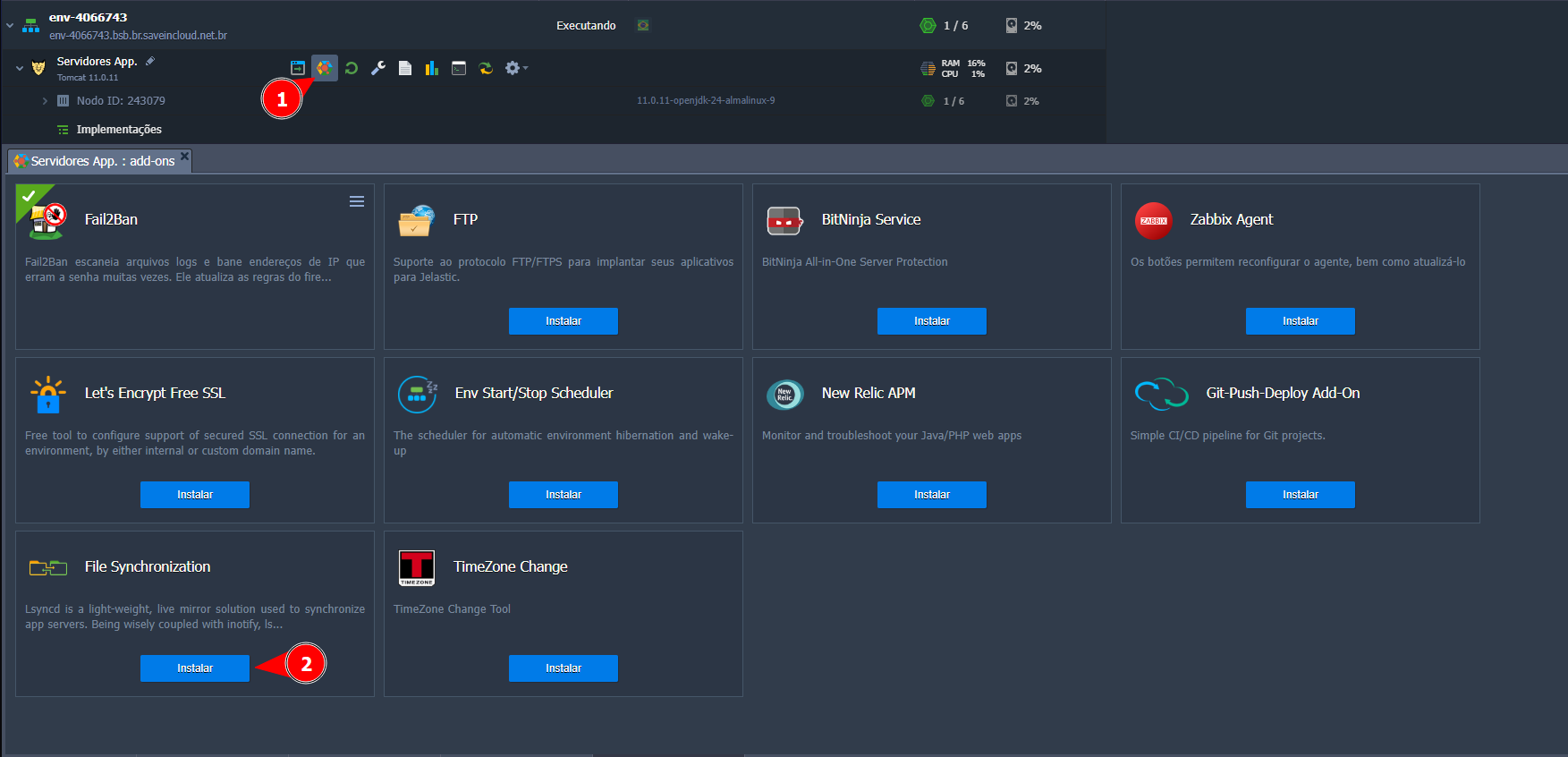Viewport: 1568px width, 757px height.
Task: Open the Add-Ons icon in server toolbar
Action: [x=324, y=68]
